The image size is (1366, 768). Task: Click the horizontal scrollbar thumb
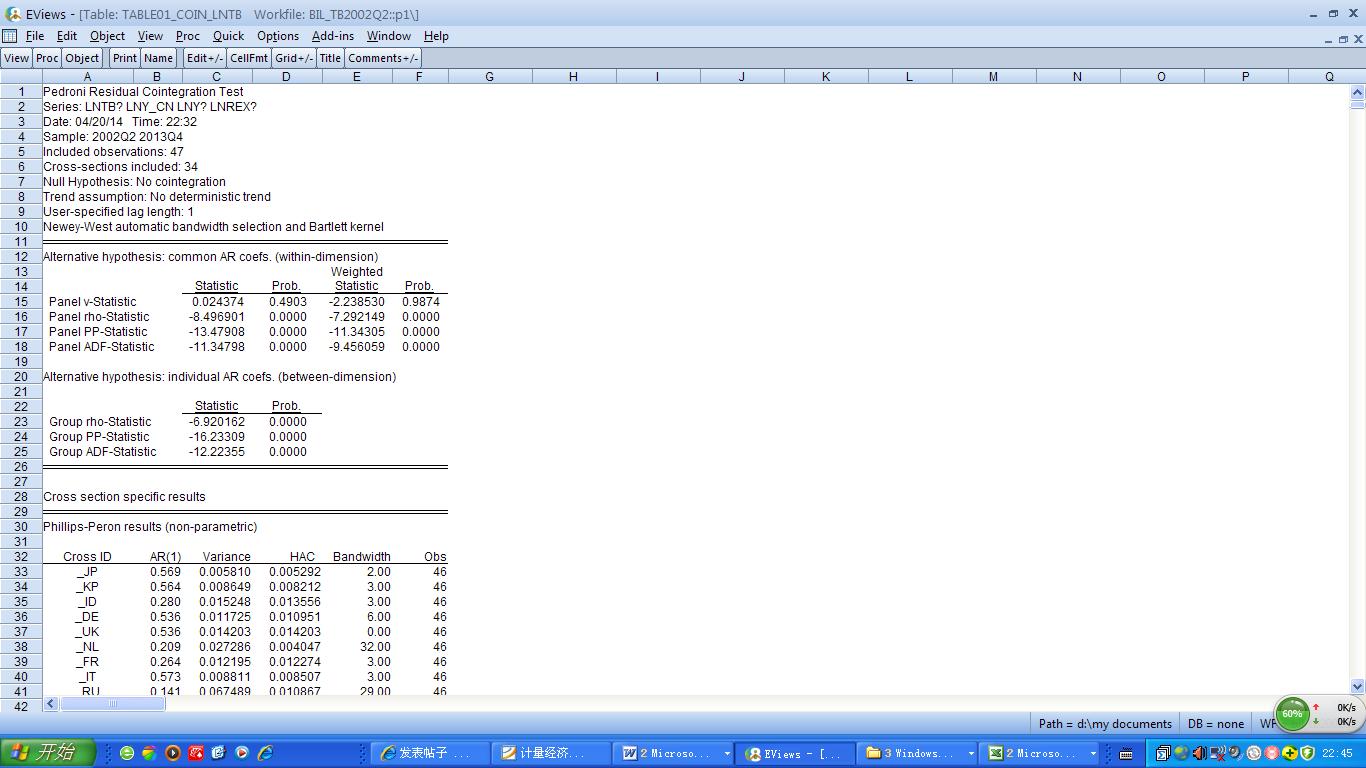[112, 704]
